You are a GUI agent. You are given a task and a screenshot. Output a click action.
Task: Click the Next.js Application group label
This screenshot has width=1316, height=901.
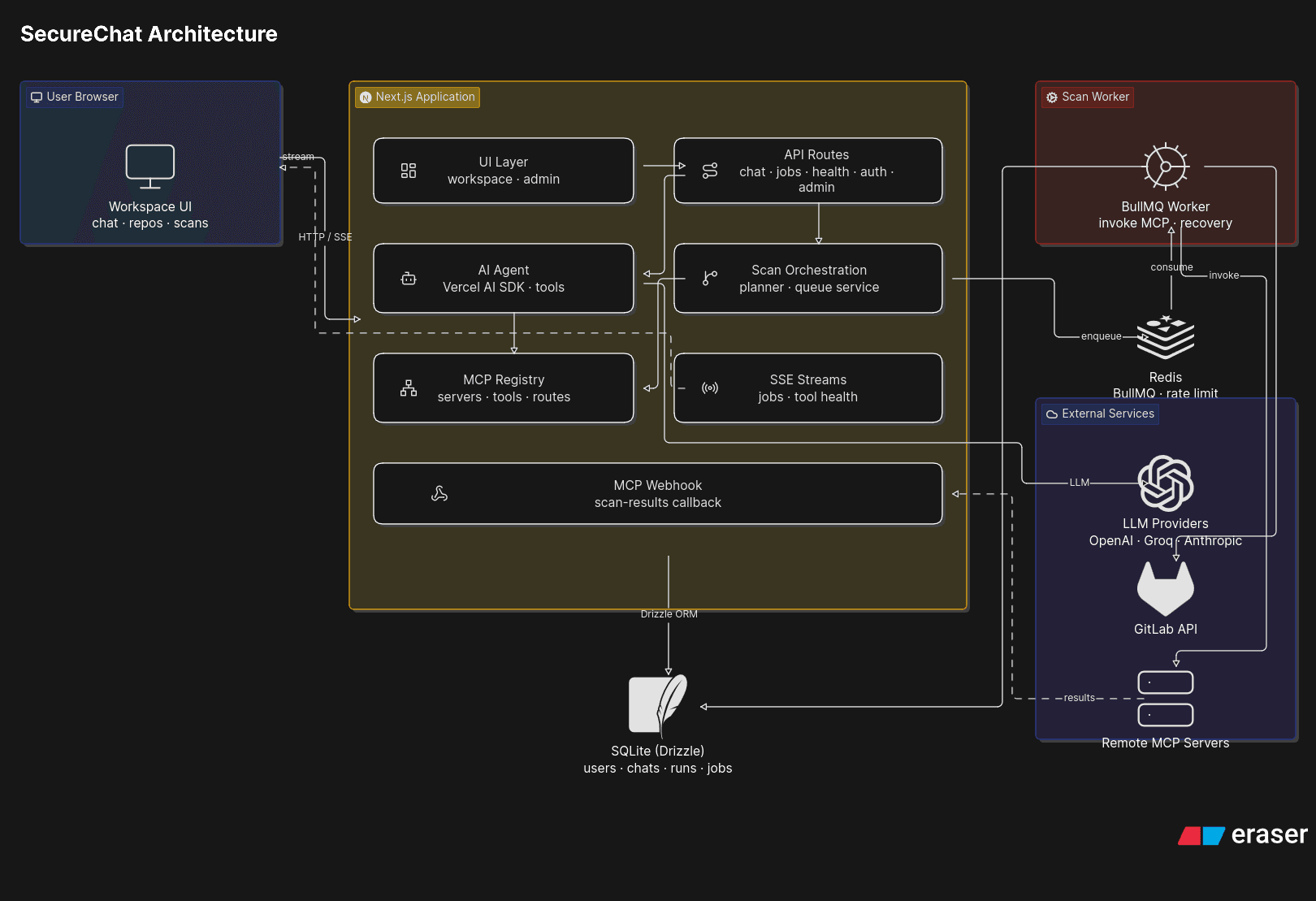pos(418,97)
